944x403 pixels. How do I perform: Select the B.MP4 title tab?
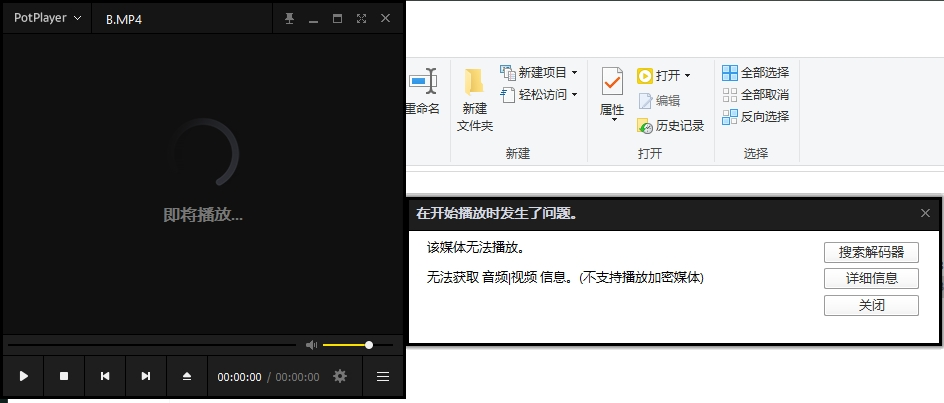click(124, 19)
